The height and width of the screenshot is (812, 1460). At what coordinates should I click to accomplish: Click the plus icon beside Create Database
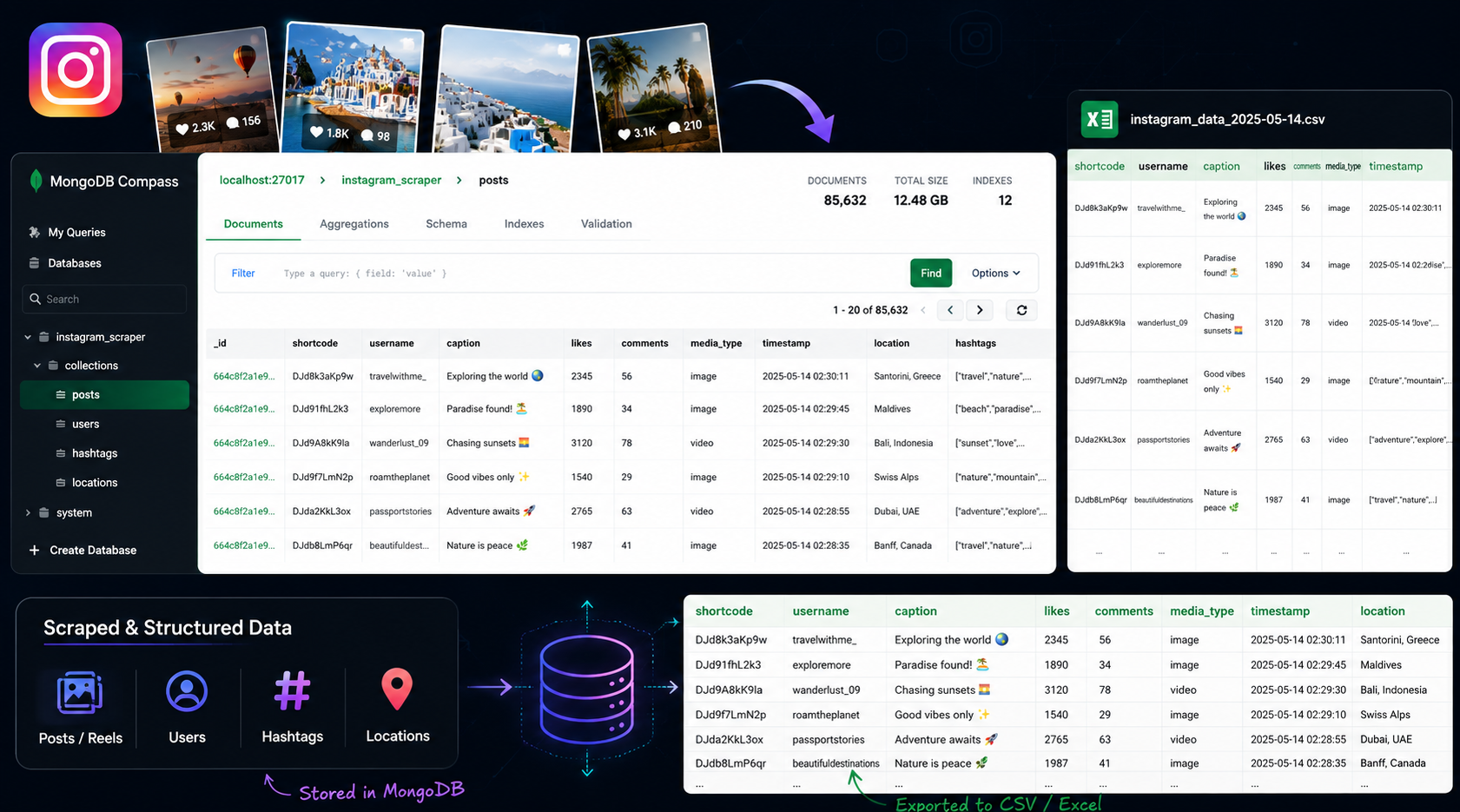(35, 550)
